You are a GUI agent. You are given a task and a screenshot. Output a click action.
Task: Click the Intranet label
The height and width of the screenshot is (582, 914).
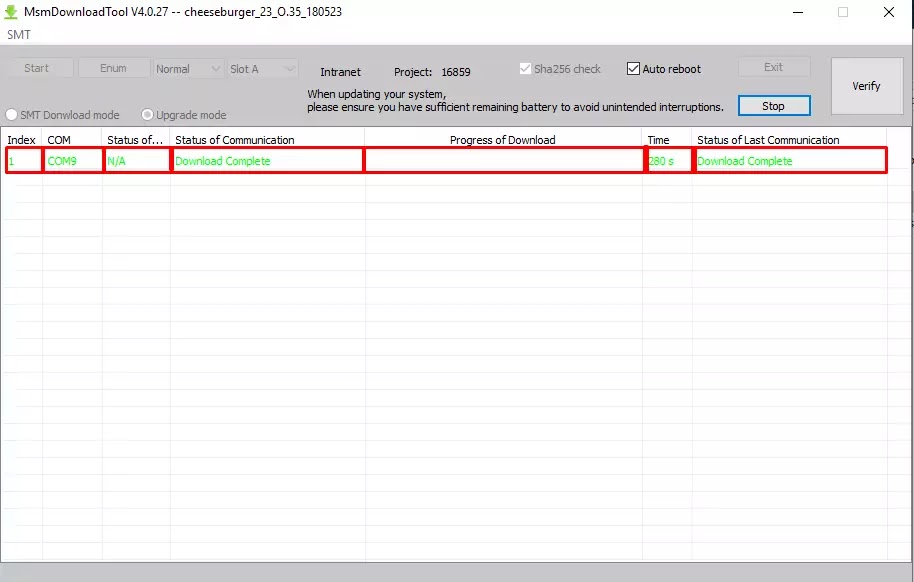340,72
